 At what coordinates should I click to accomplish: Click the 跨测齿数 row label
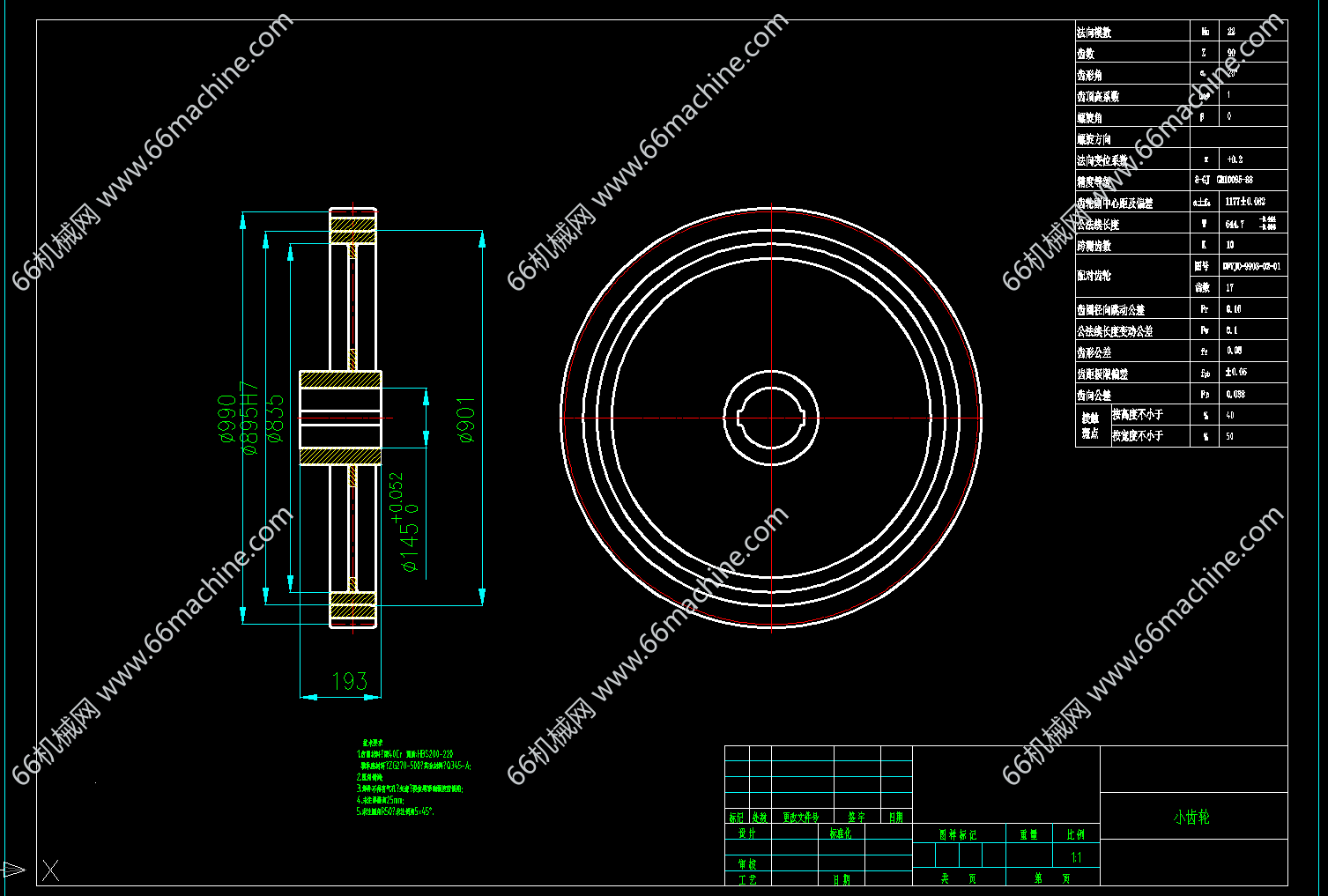(1094, 246)
